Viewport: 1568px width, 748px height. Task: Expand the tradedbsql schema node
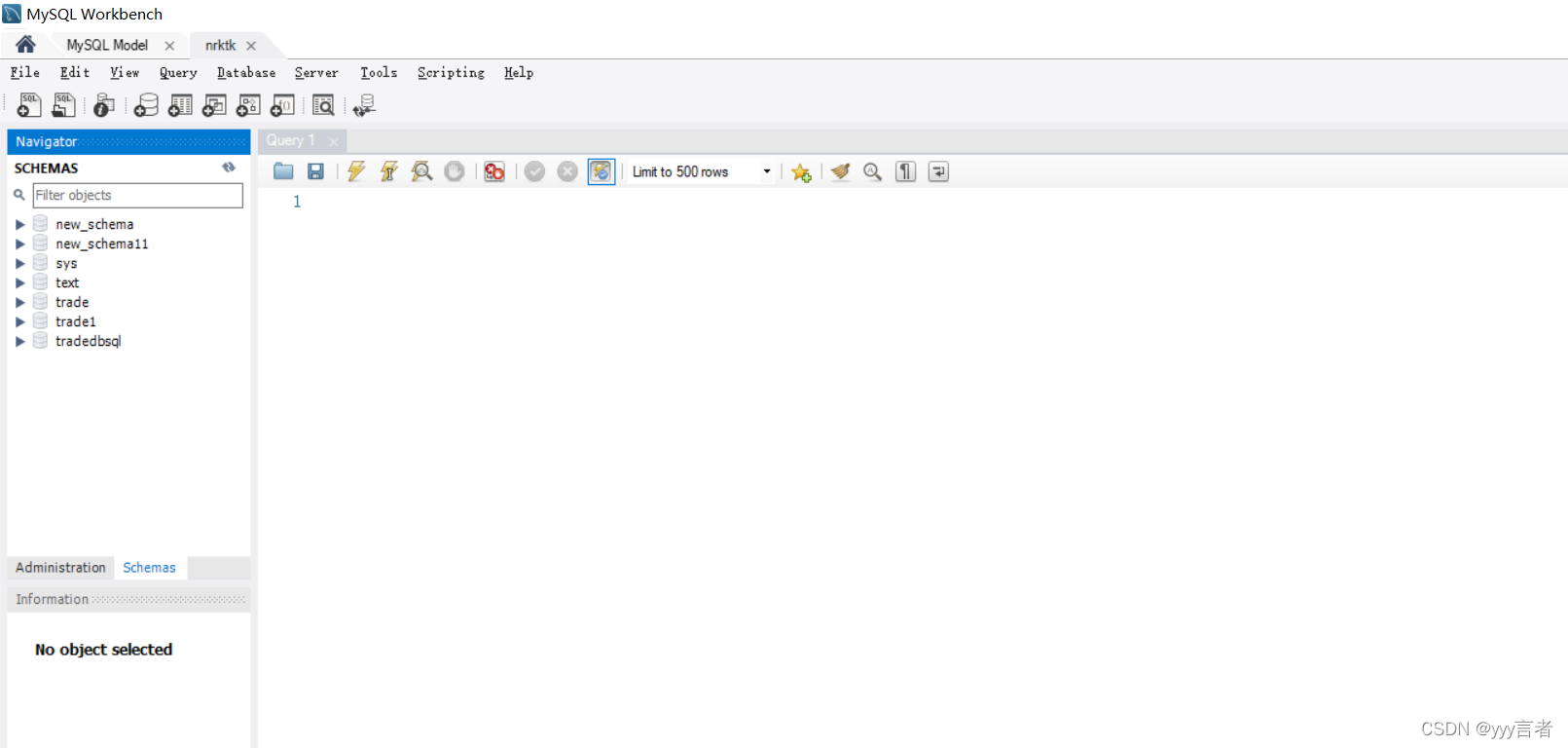point(19,341)
